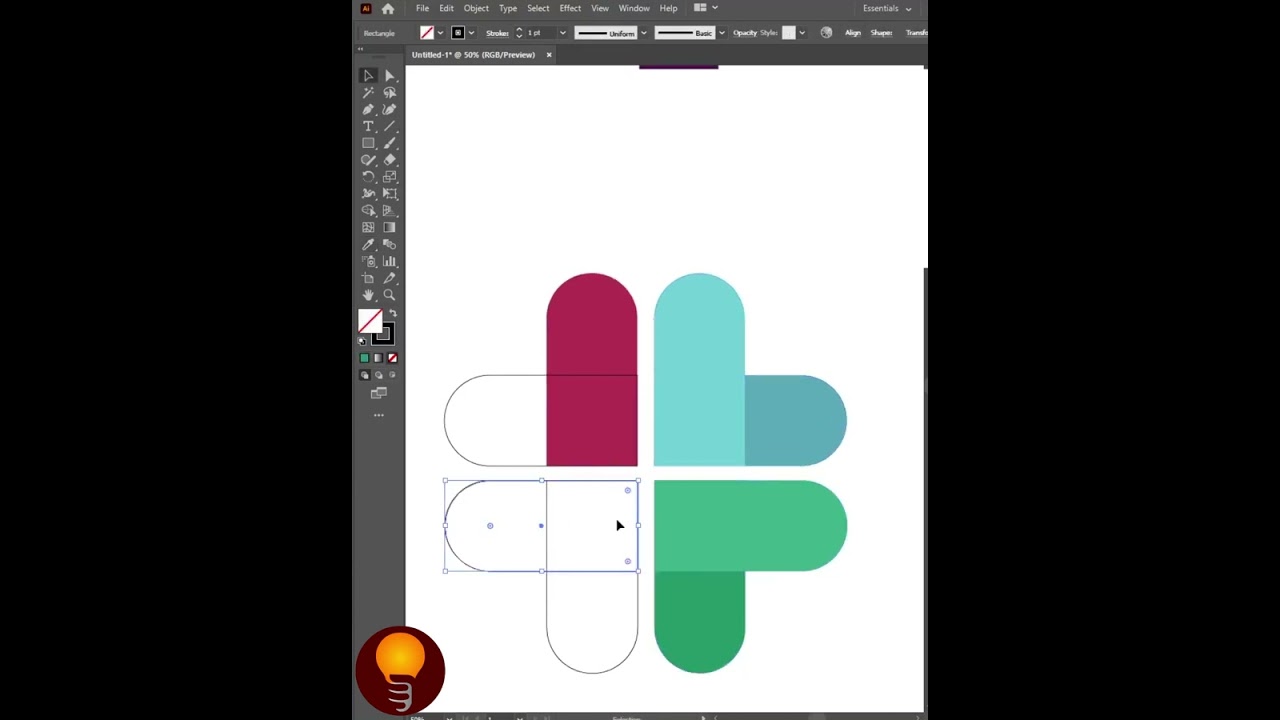The width and height of the screenshot is (1280, 720).
Task: Click the Align panel link
Action: pyautogui.click(x=853, y=33)
